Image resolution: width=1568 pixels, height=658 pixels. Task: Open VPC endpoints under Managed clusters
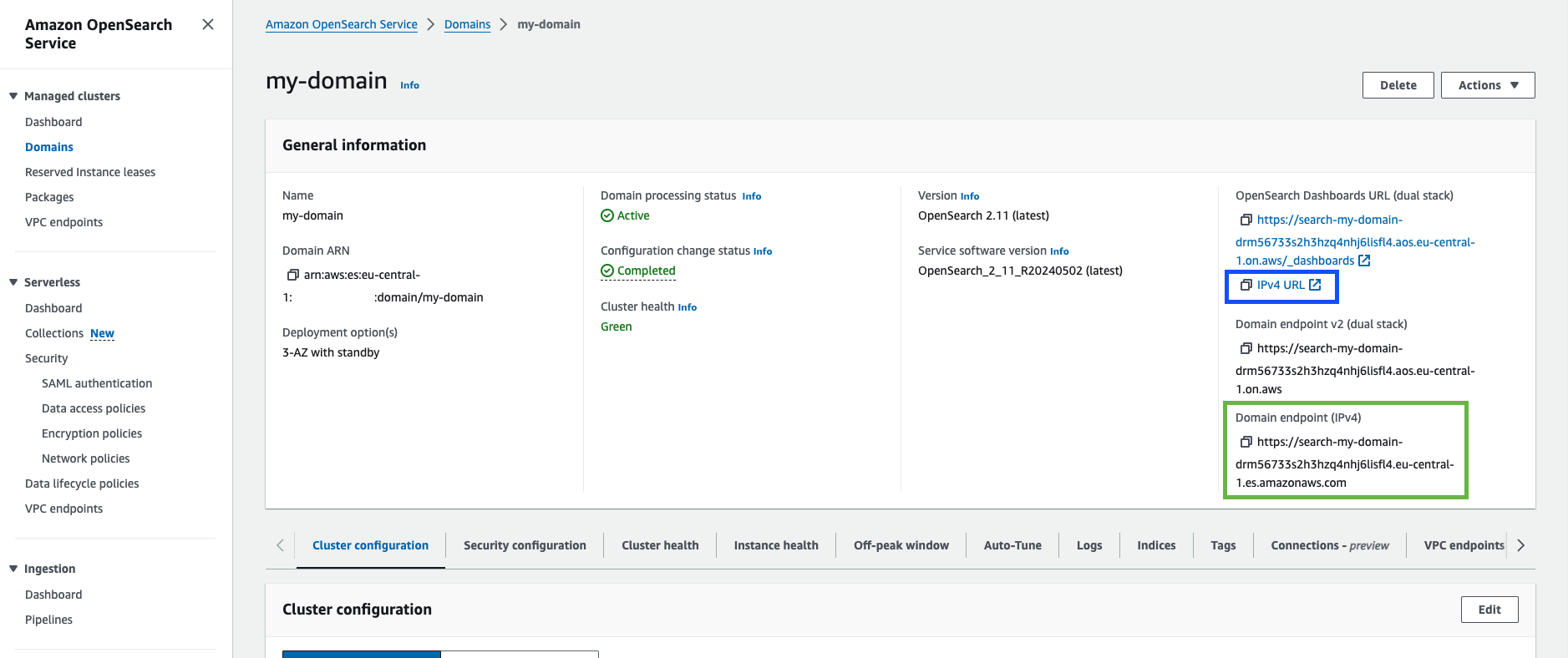click(x=63, y=222)
